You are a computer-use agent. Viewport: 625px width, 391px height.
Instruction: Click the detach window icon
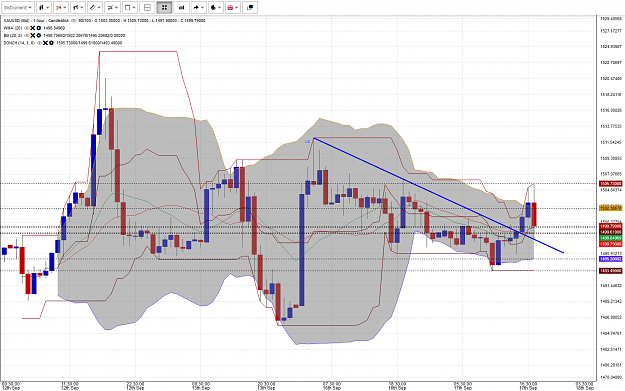tap(250, 8)
